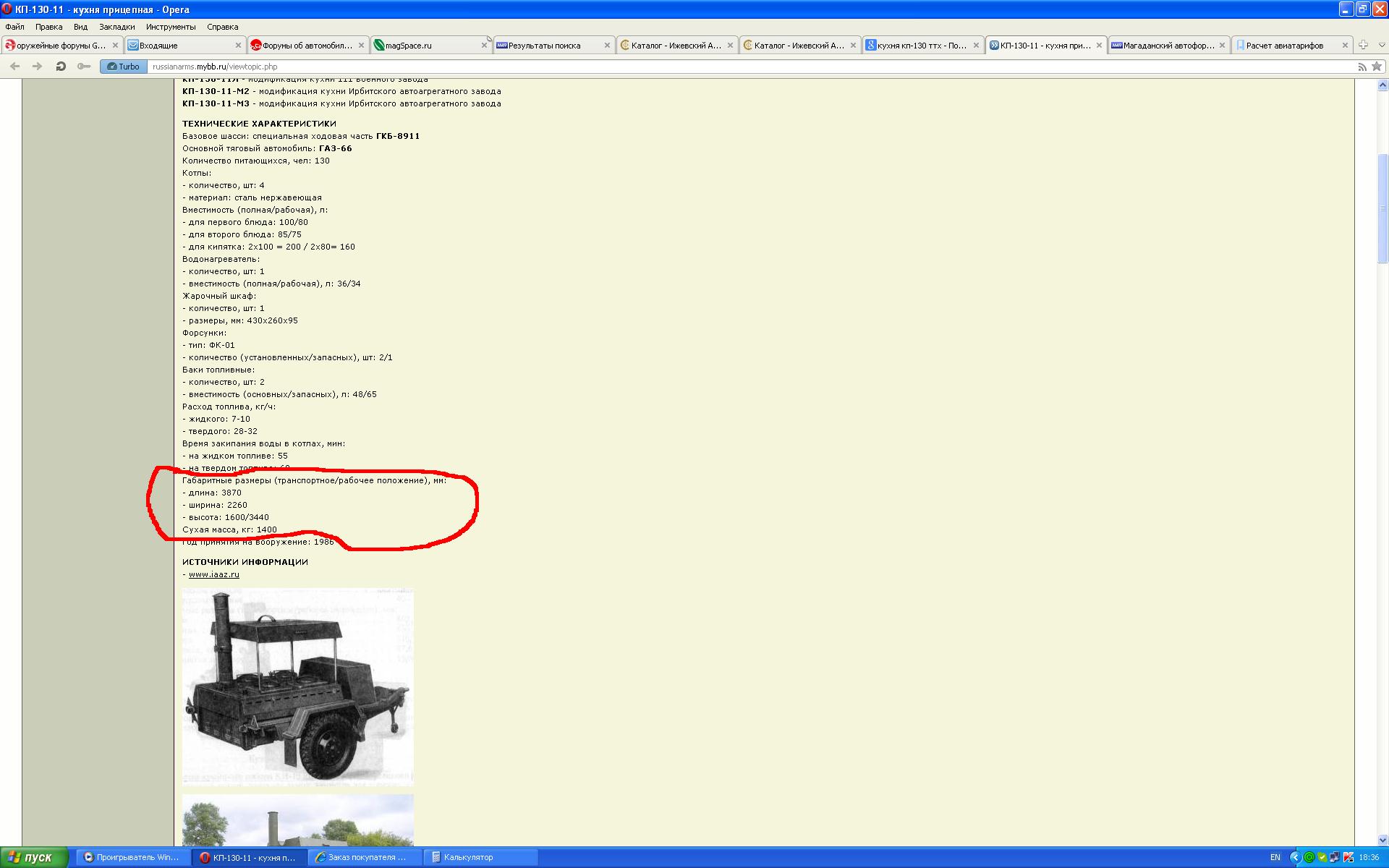The height and width of the screenshot is (868, 1389).
Task: Switch keyboard language EN indicator
Action: click(1275, 857)
